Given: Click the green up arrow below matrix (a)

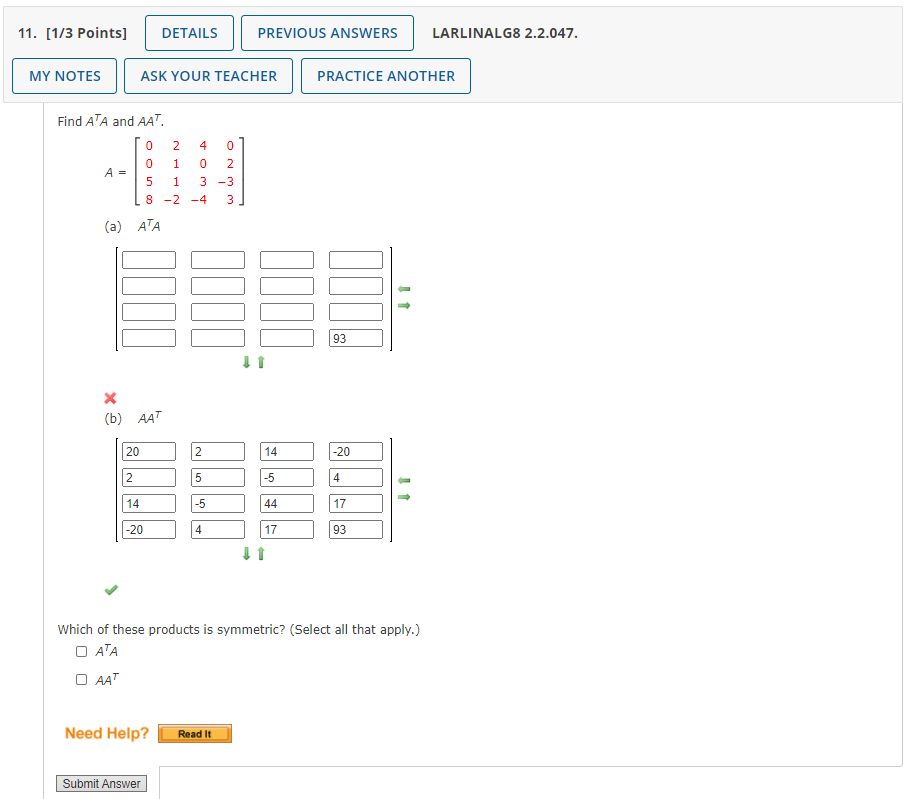Looking at the screenshot, I should click(x=260, y=362).
